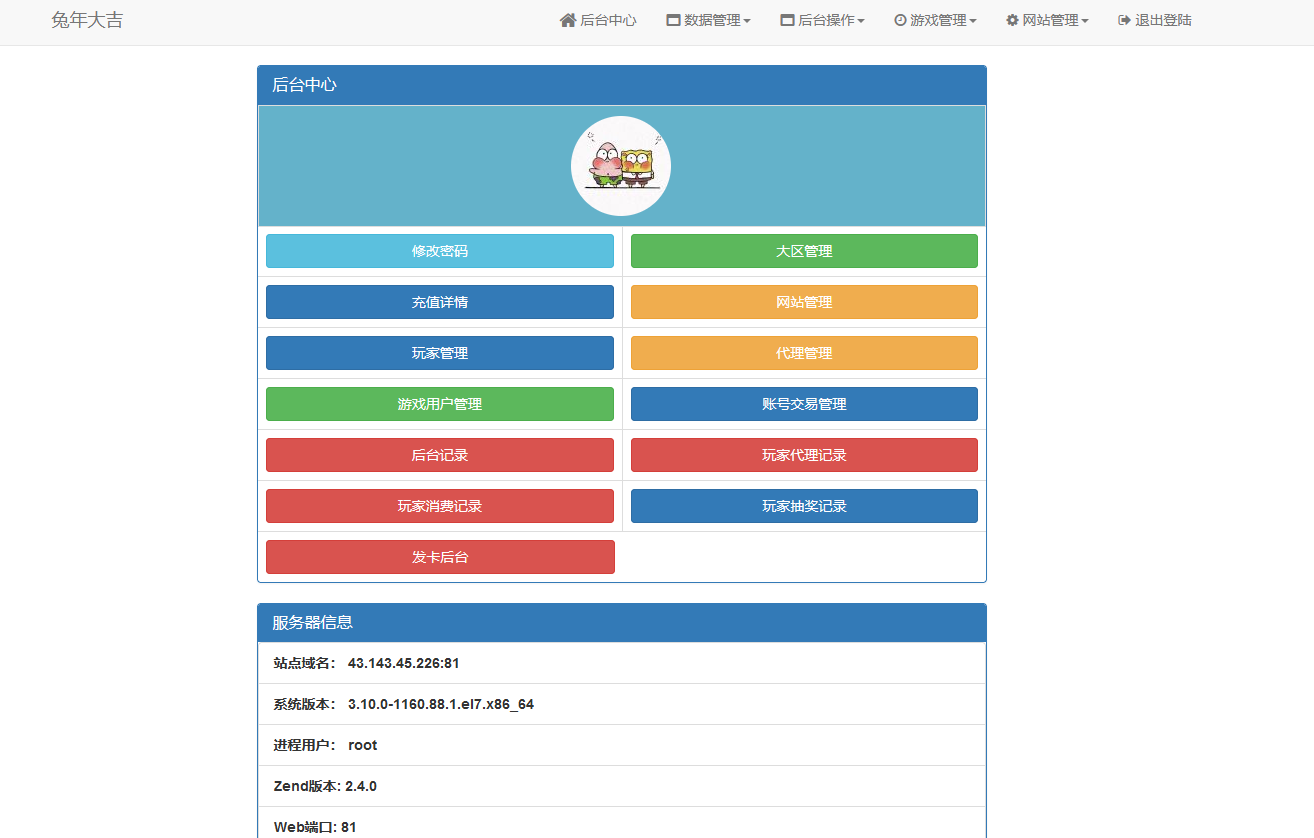Image resolution: width=1314 pixels, height=838 pixels.
Task: Click the Web端口: 81 row
Action: coord(622,824)
